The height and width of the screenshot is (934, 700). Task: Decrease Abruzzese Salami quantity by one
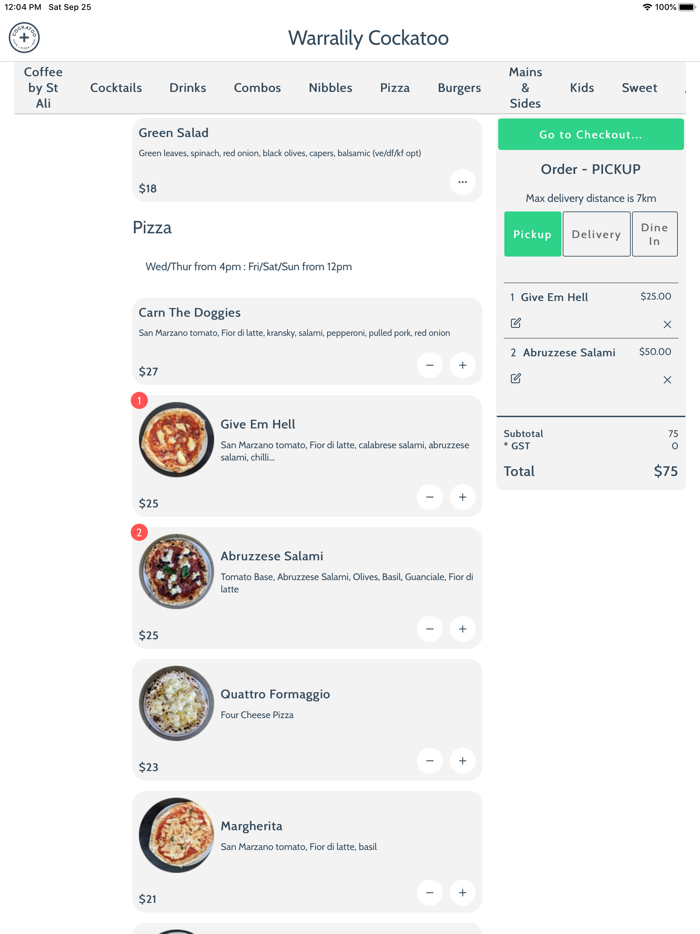[x=430, y=629]
